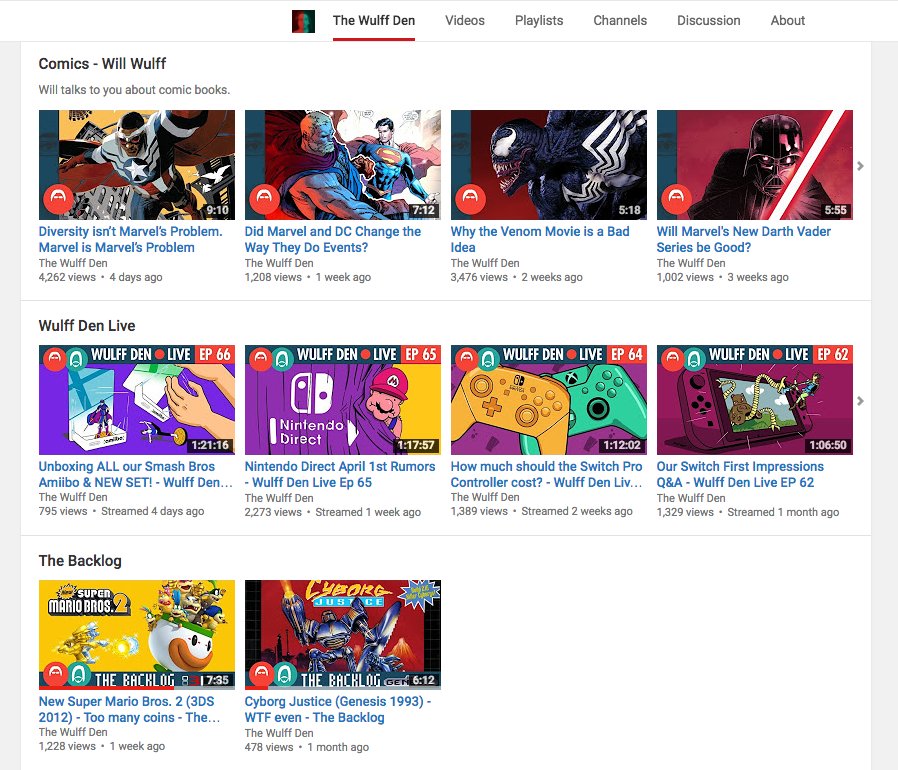Show next videos in Comics - Will Wulff row
Viewport: 898px width, 770px height.
point(860,166)
